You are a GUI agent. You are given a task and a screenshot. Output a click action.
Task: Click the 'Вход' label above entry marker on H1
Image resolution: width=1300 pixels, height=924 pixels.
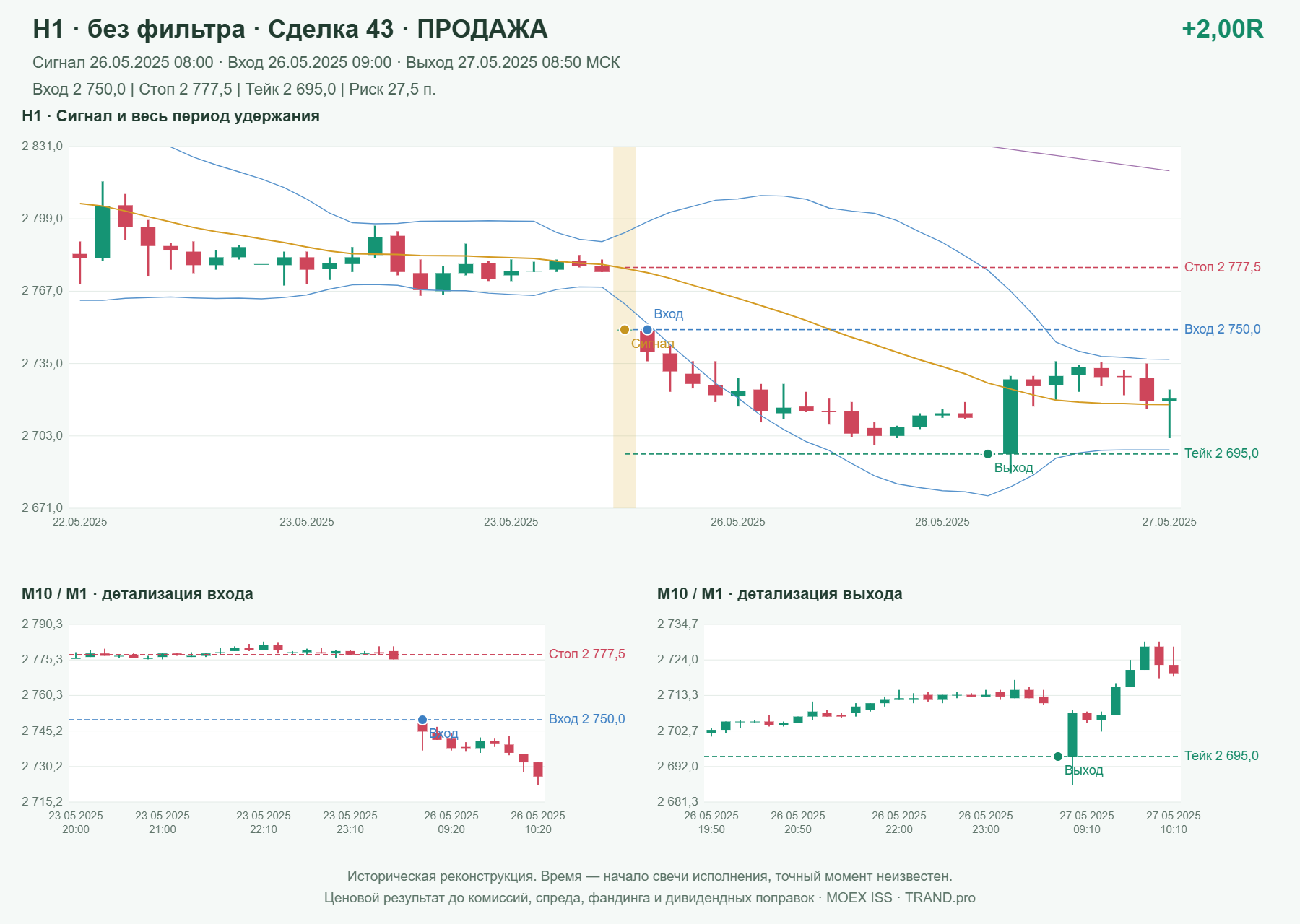click(668, 314)
